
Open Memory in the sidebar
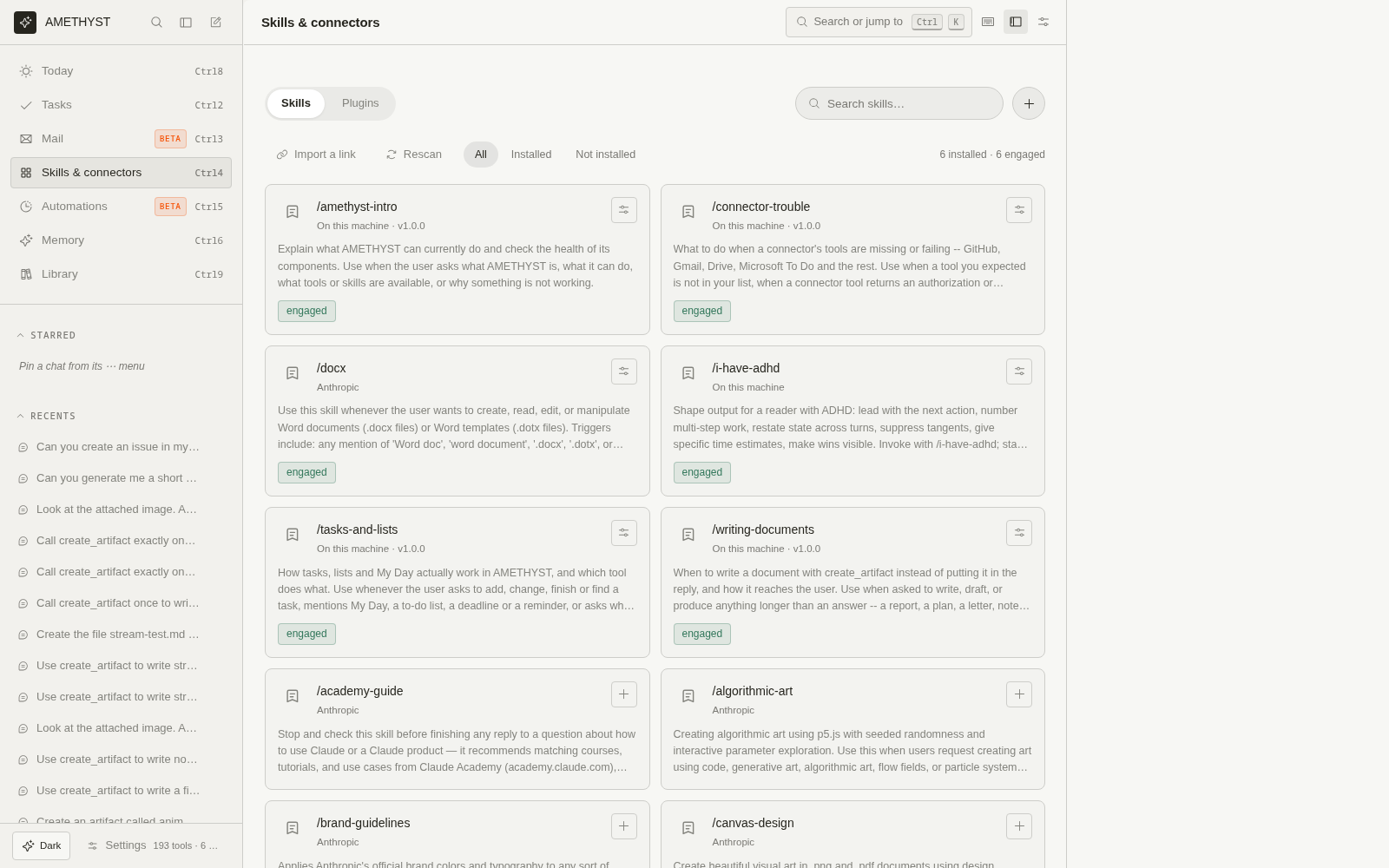click(x=121, y=240)
